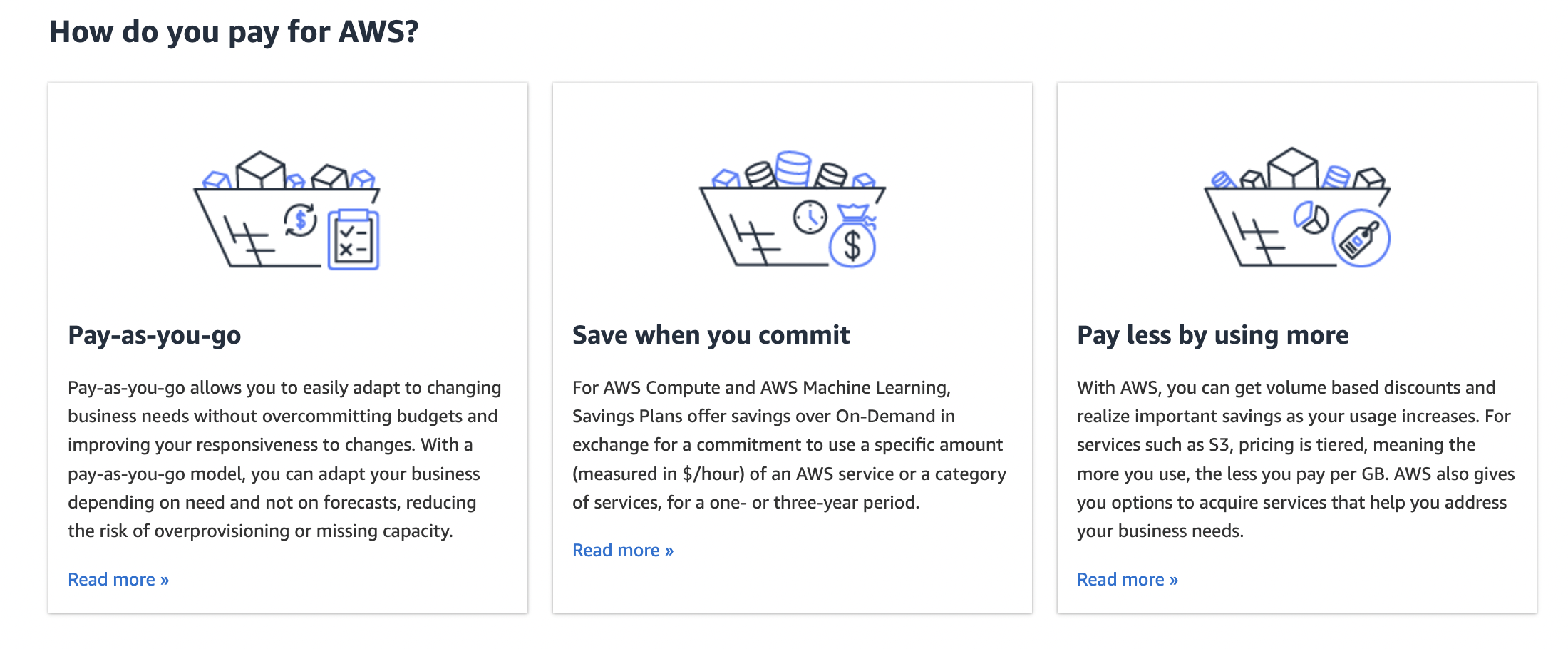Click the Save when you commit heading

(x=711, y=334)
